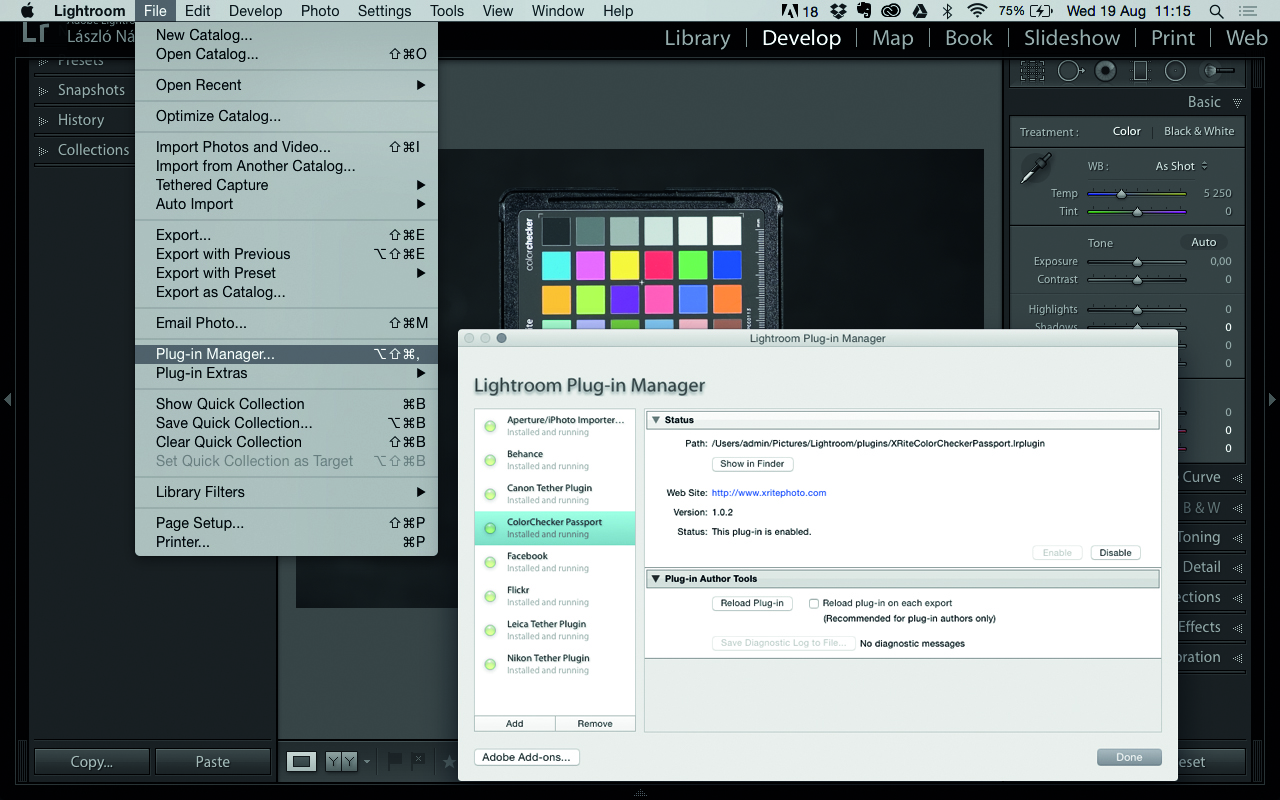The height and width of the screenshot is (800, 1280).
Task: Select the Radial Filter tool
Action: pyautogui.click(x=1175, y=71)
